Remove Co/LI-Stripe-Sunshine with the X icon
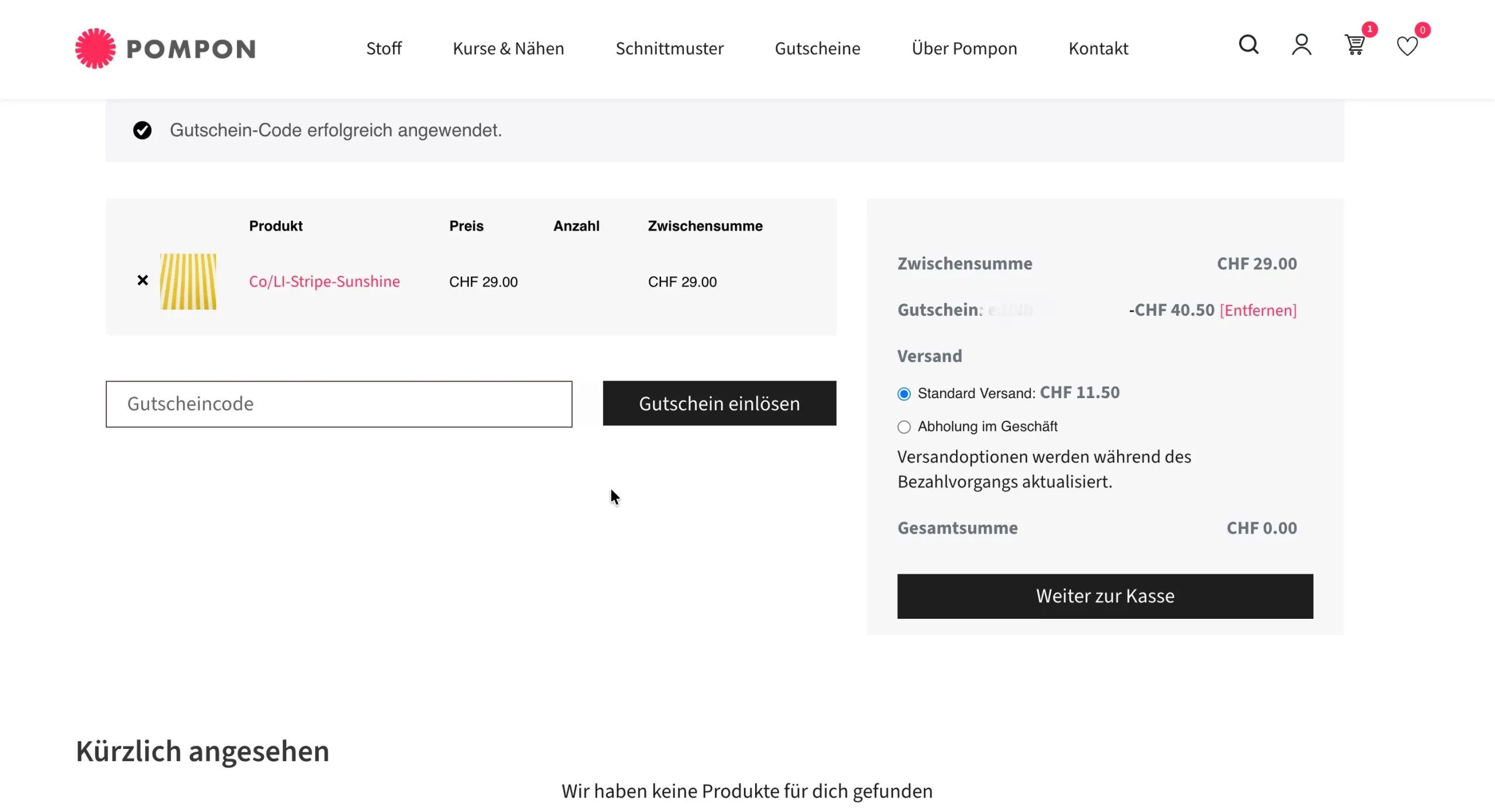Image resolution: width=1495 pixels, height=812 pixels. pyautogui.click(x=142, y=281)
